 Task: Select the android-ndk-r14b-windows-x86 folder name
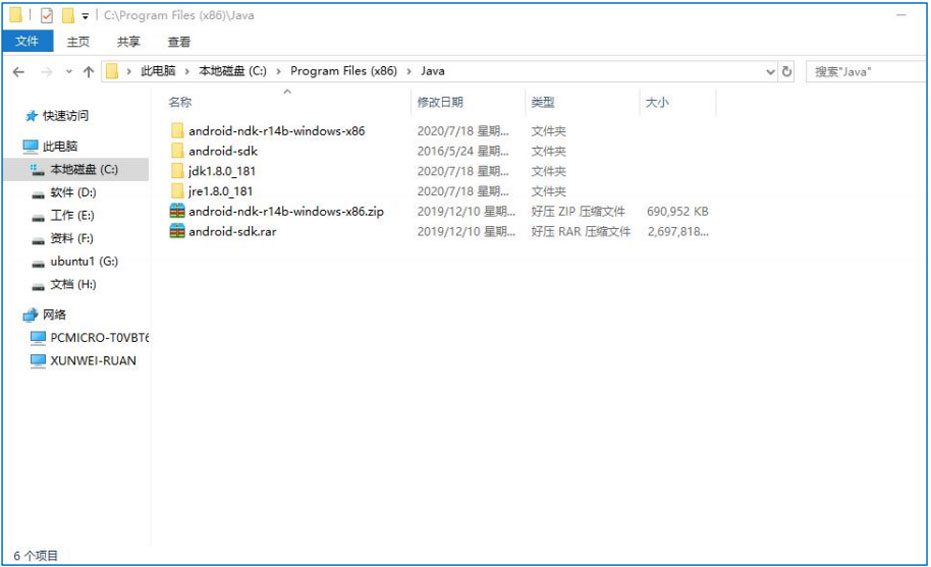pyautogui.click(x=277, y=131)
